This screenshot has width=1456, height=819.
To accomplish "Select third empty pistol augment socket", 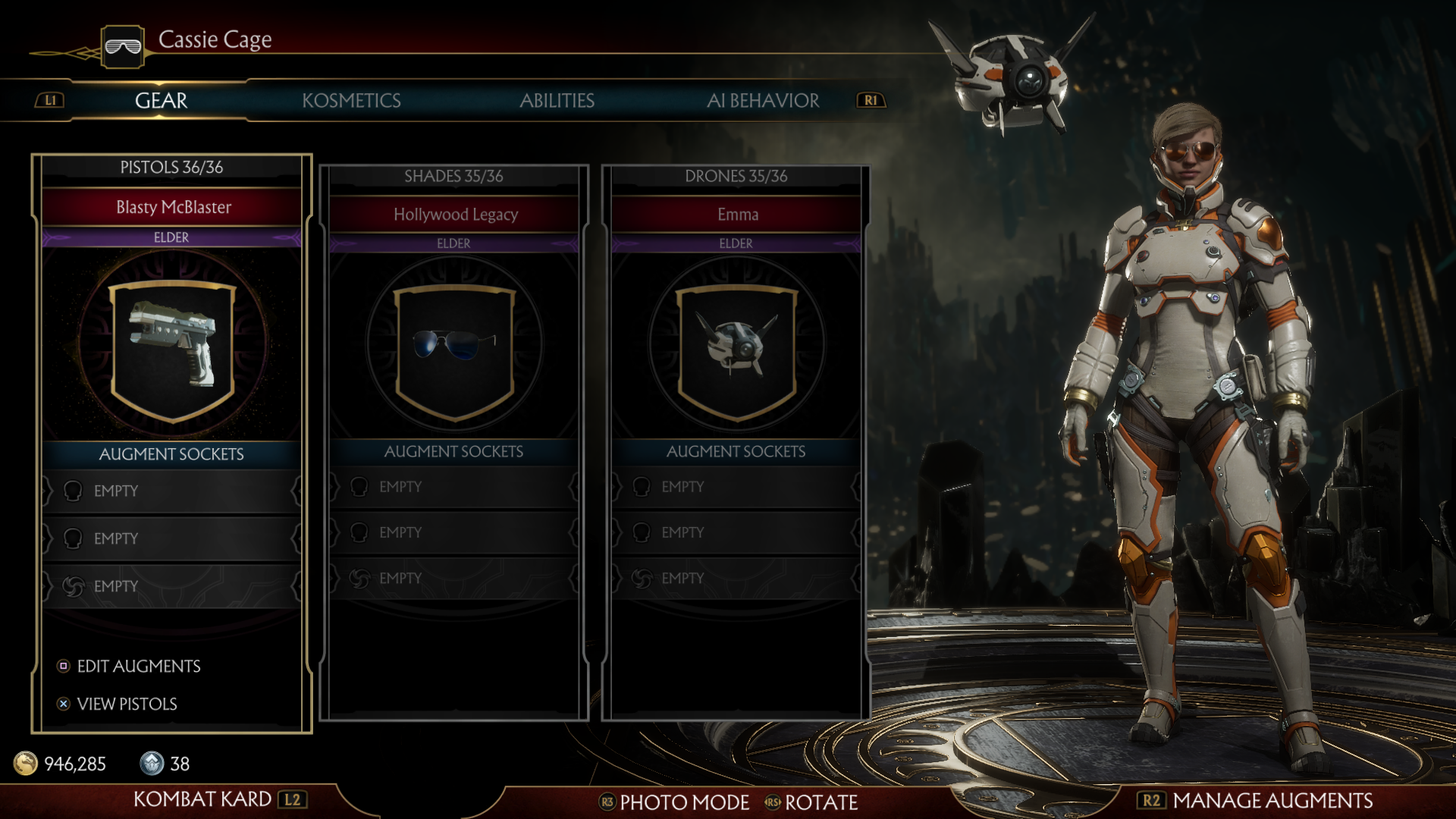I will coord(172,586).
